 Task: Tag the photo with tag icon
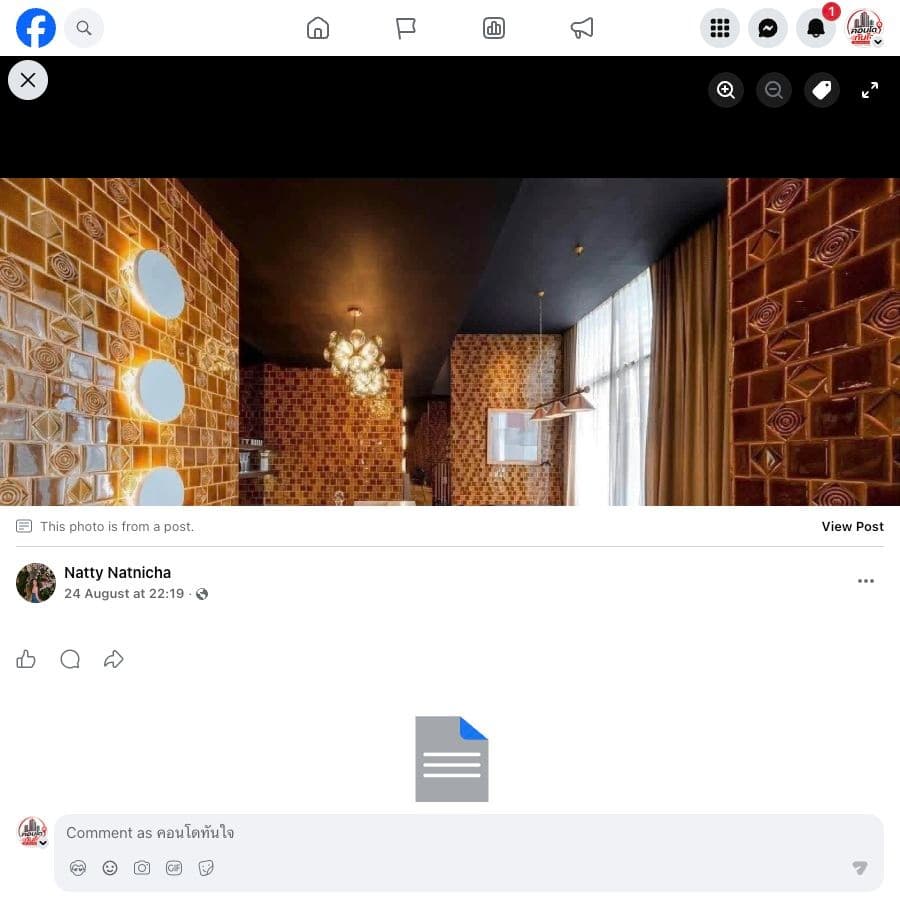[x=822, y=90]
